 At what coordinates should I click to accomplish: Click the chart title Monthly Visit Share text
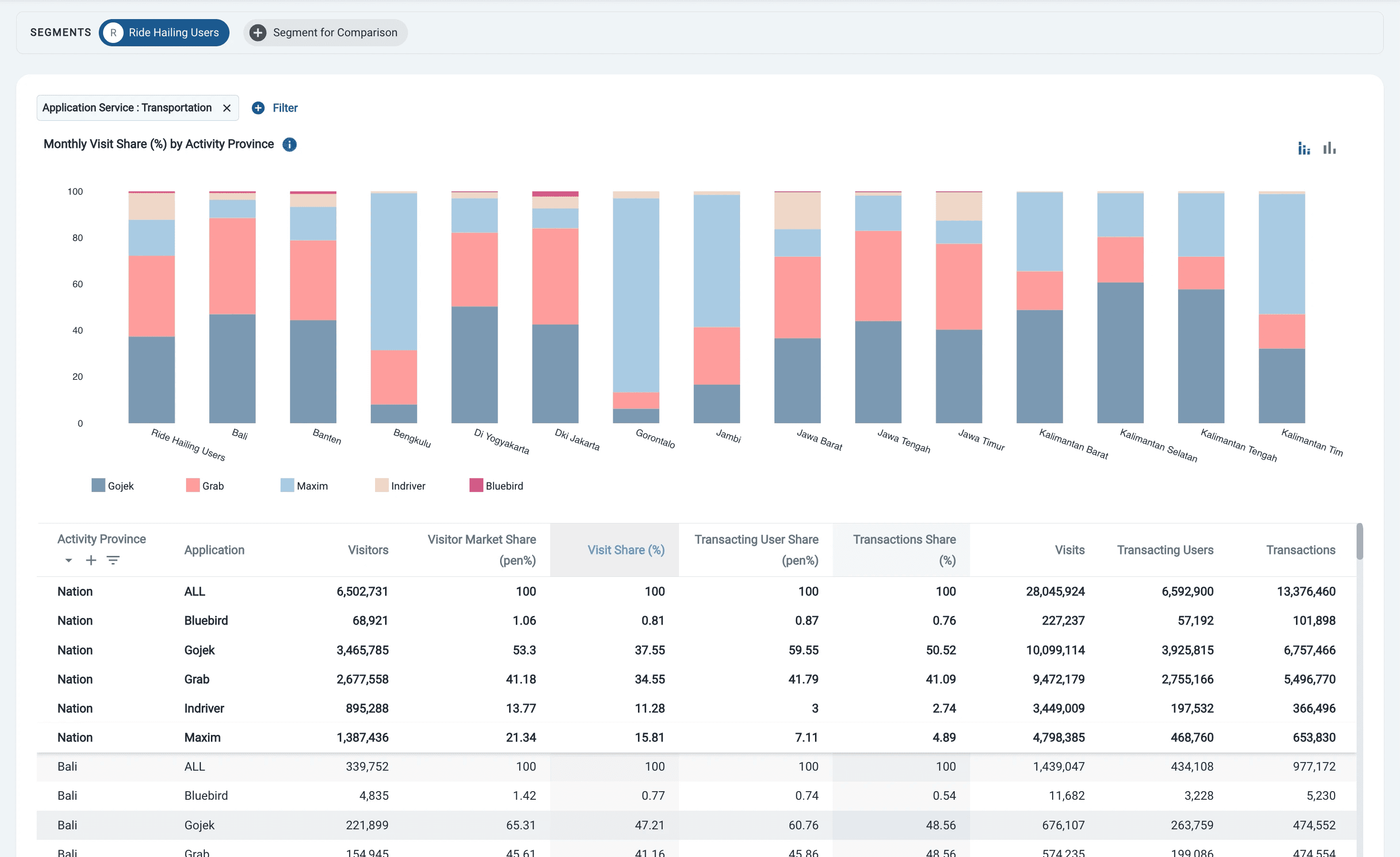click(158, 145)
